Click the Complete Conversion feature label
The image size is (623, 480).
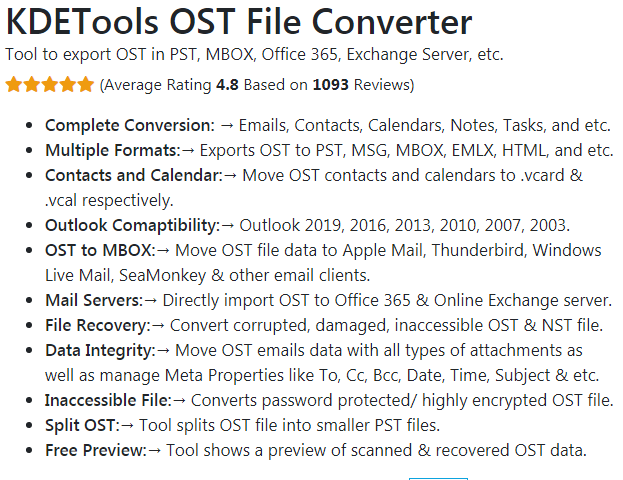130,126
